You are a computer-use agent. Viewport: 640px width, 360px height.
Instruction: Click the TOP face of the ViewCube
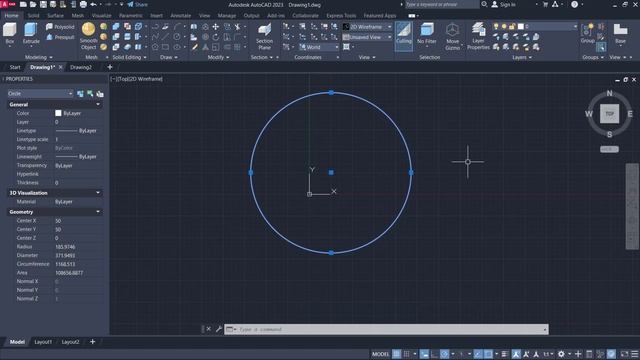(609, 114)
